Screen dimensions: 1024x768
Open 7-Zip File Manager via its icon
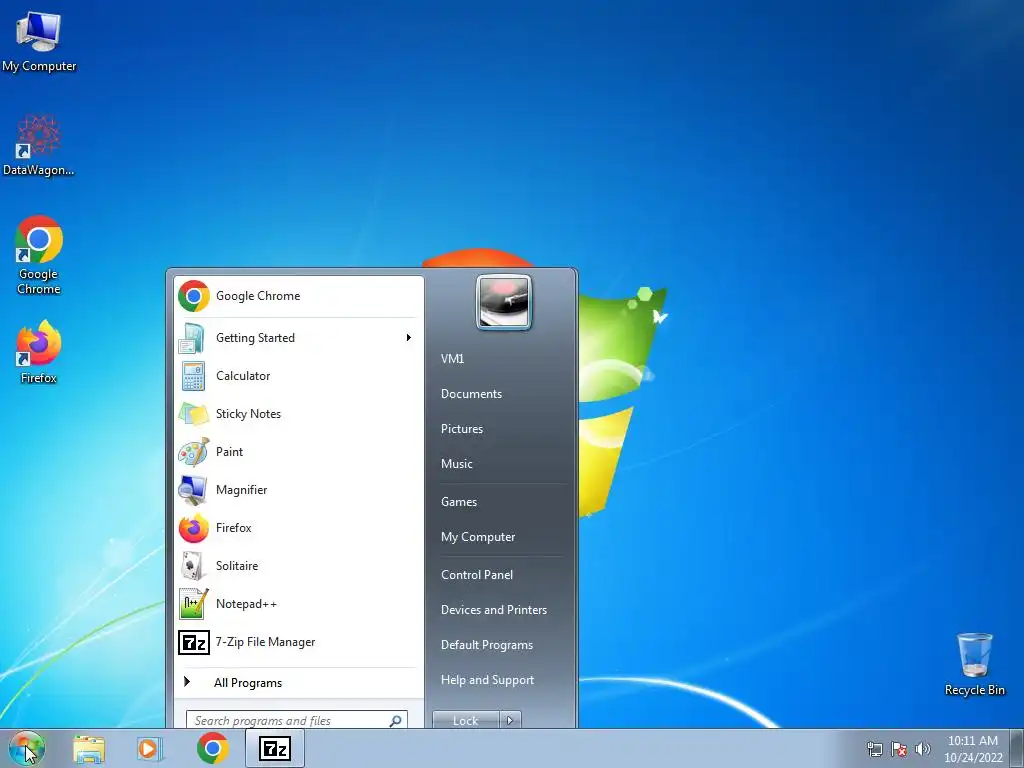193,642
